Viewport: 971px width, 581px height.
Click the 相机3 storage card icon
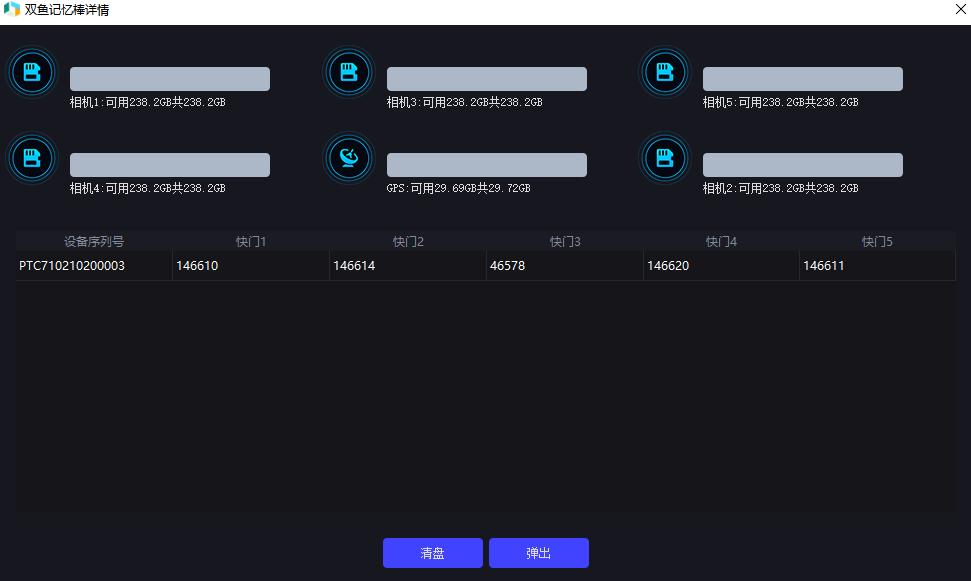pyautogui.click(x=349, y=72)
